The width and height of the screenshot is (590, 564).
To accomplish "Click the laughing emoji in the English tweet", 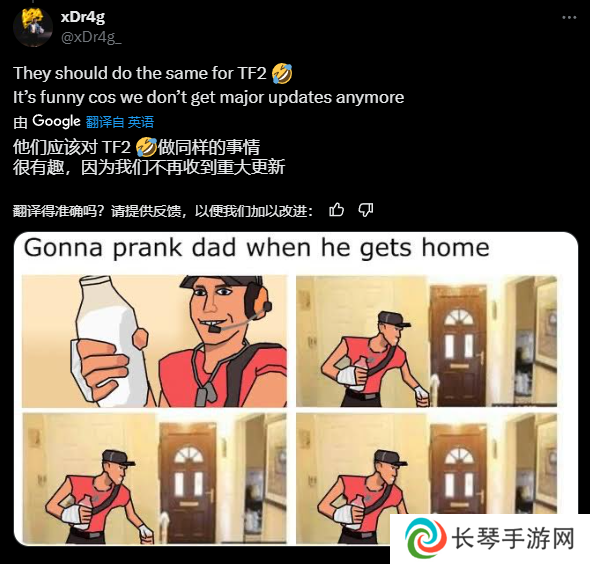I will (281, 73).
